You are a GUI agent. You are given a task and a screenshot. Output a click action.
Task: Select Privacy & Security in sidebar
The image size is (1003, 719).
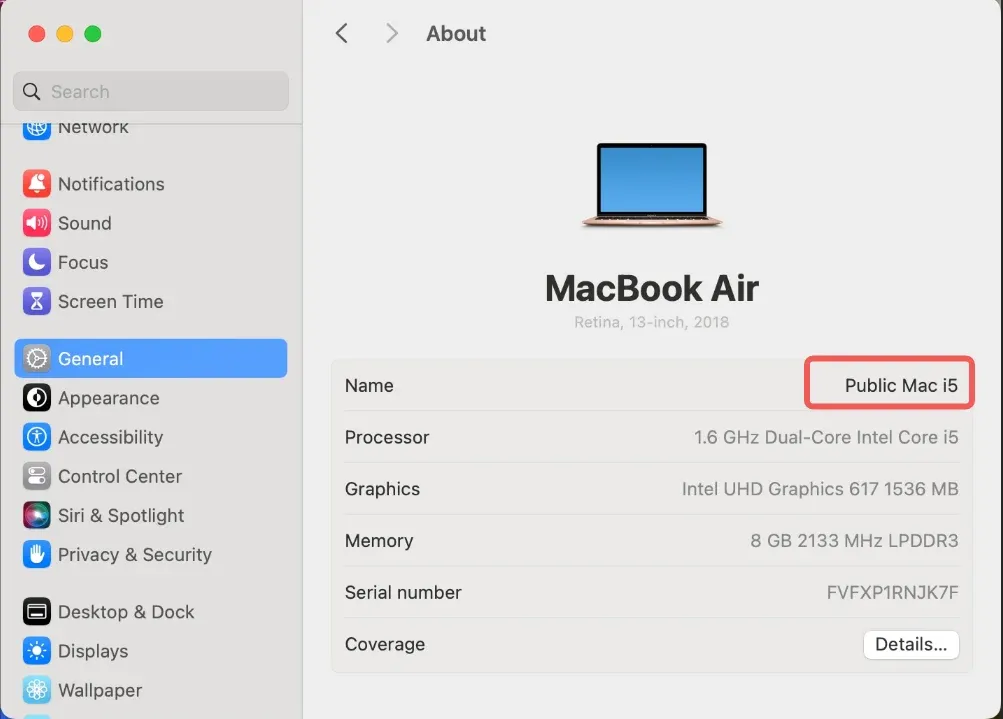[x=151, y=555]
